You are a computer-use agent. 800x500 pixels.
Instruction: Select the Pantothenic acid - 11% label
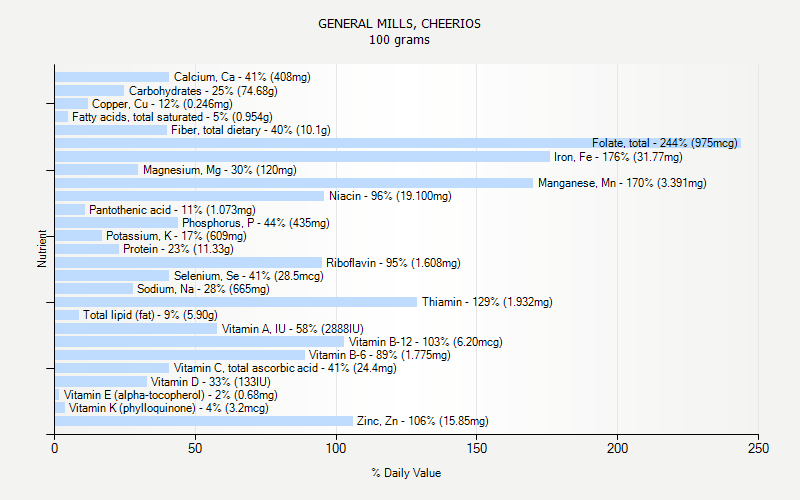(172, 210)
